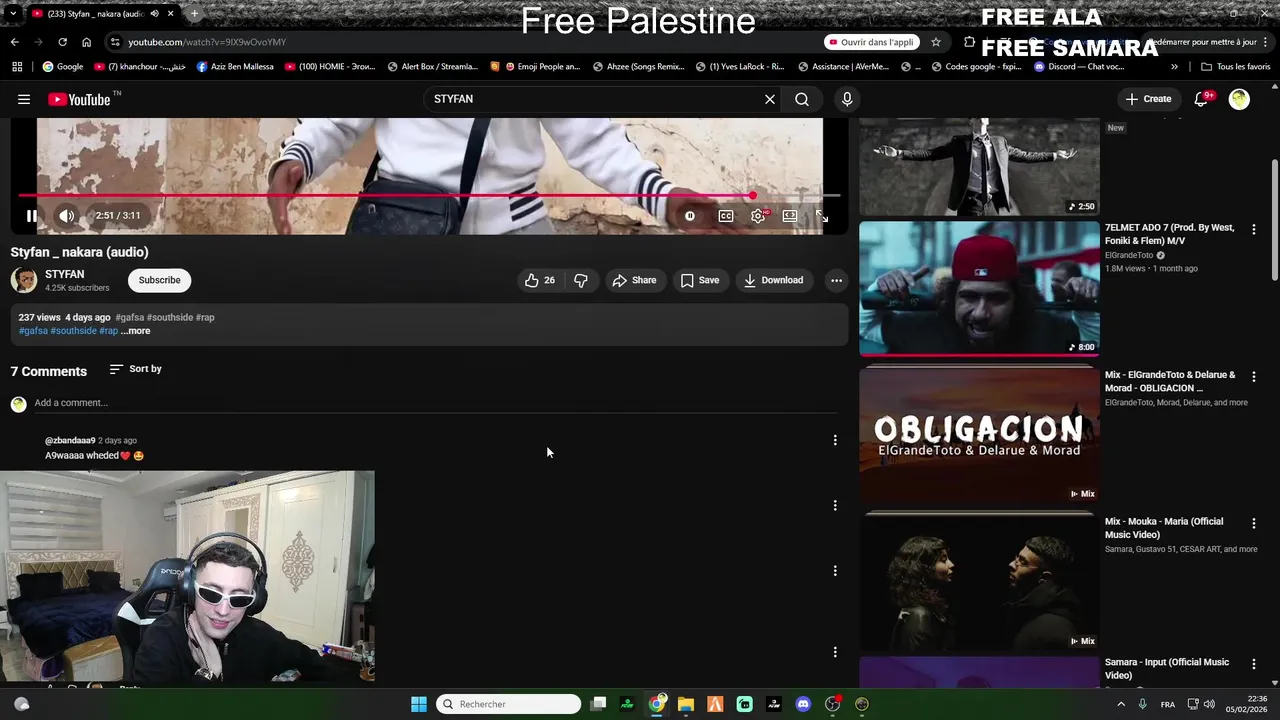The height and width of the screenshot is (720, 1280).
Task: Go back in the browser
Action: click(x=15, y=42)
